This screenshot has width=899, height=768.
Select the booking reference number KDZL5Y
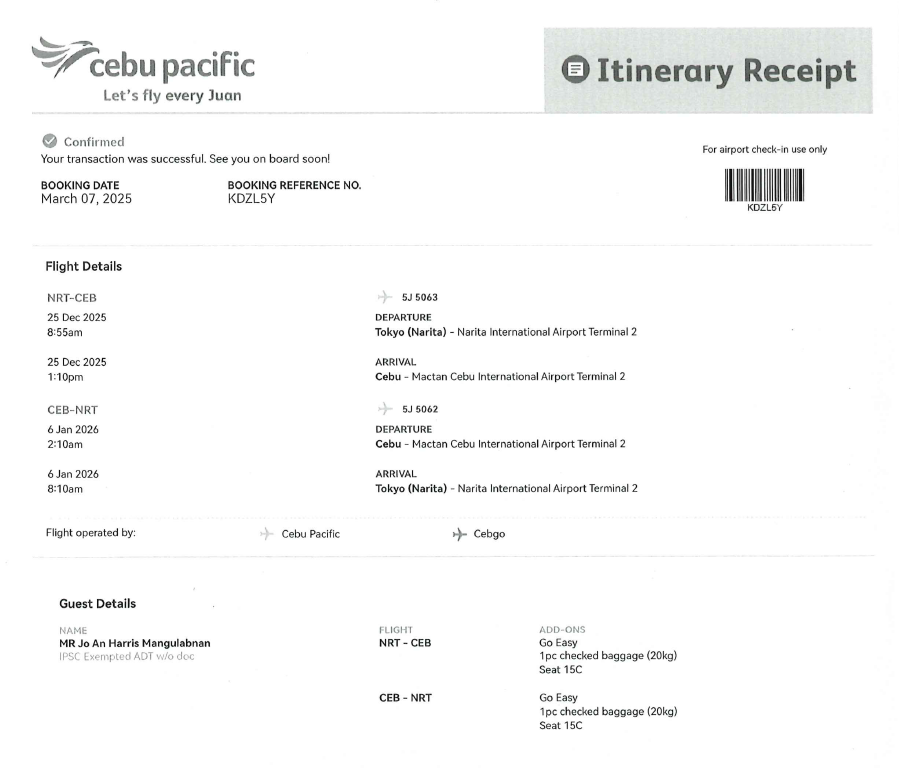[x=252, y=199]
